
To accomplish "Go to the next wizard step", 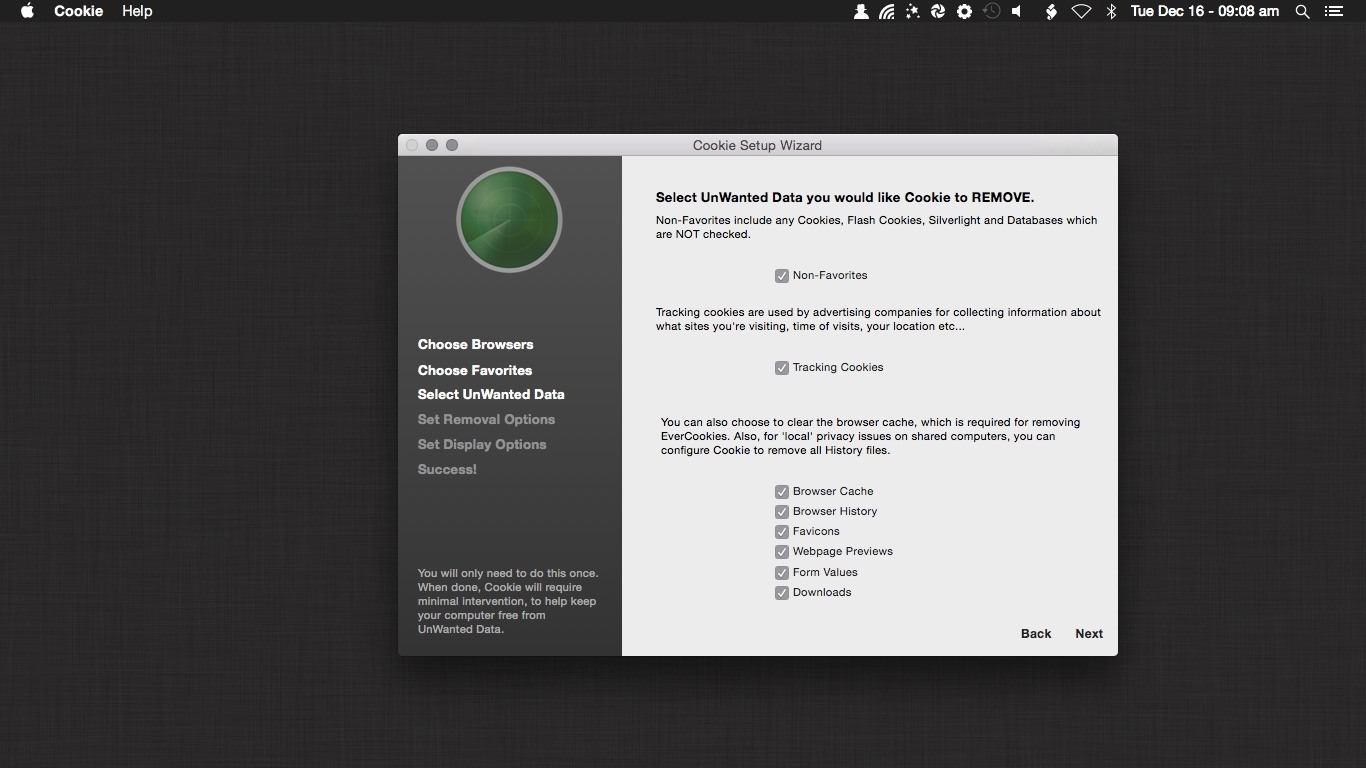I will click(1089, 634).
